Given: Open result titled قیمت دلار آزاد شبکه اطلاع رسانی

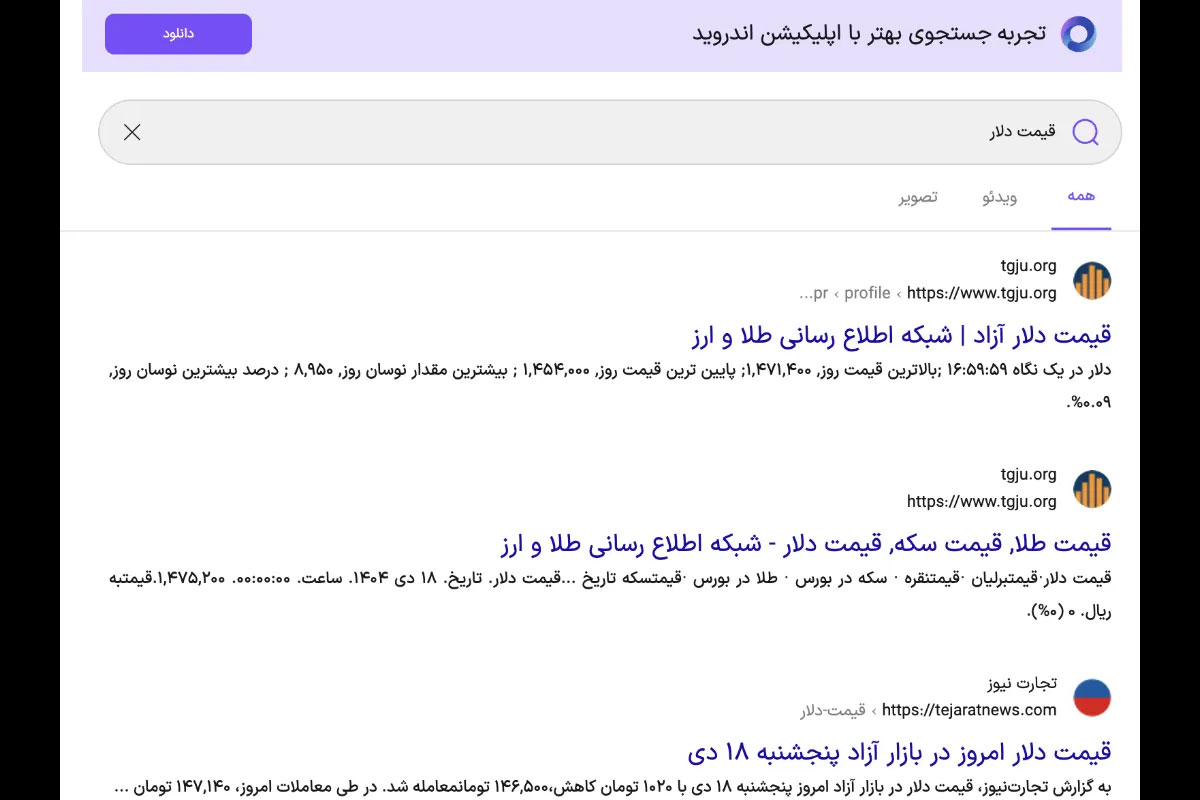Looking at the screenshot, I should click(901, 335).
